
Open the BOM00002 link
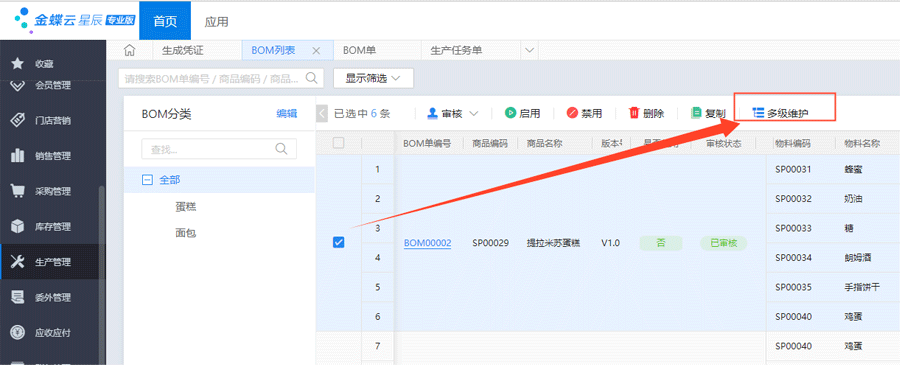pyautogui.click(x=428, y=243)
